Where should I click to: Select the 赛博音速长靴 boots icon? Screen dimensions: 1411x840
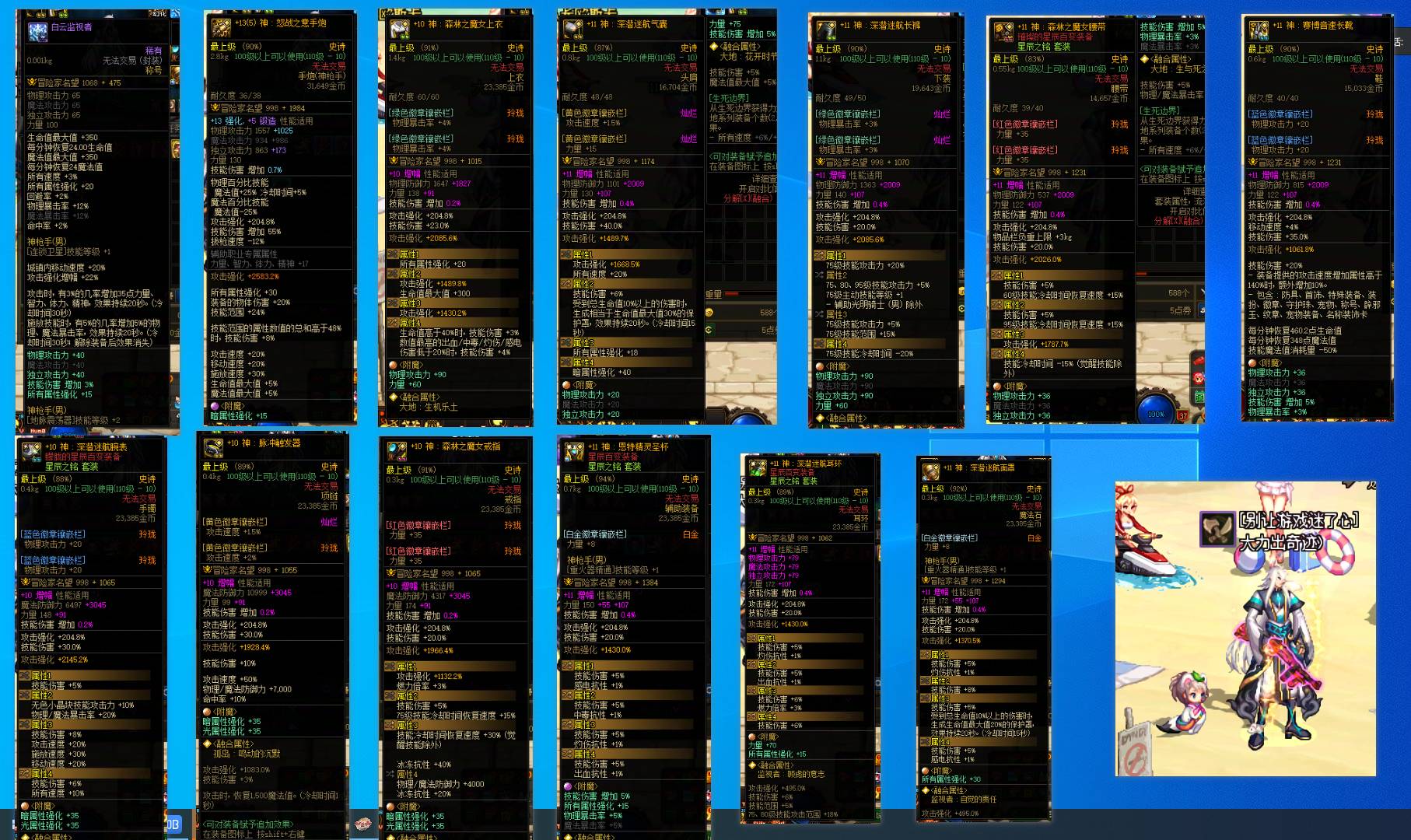tap(1259, 30)
